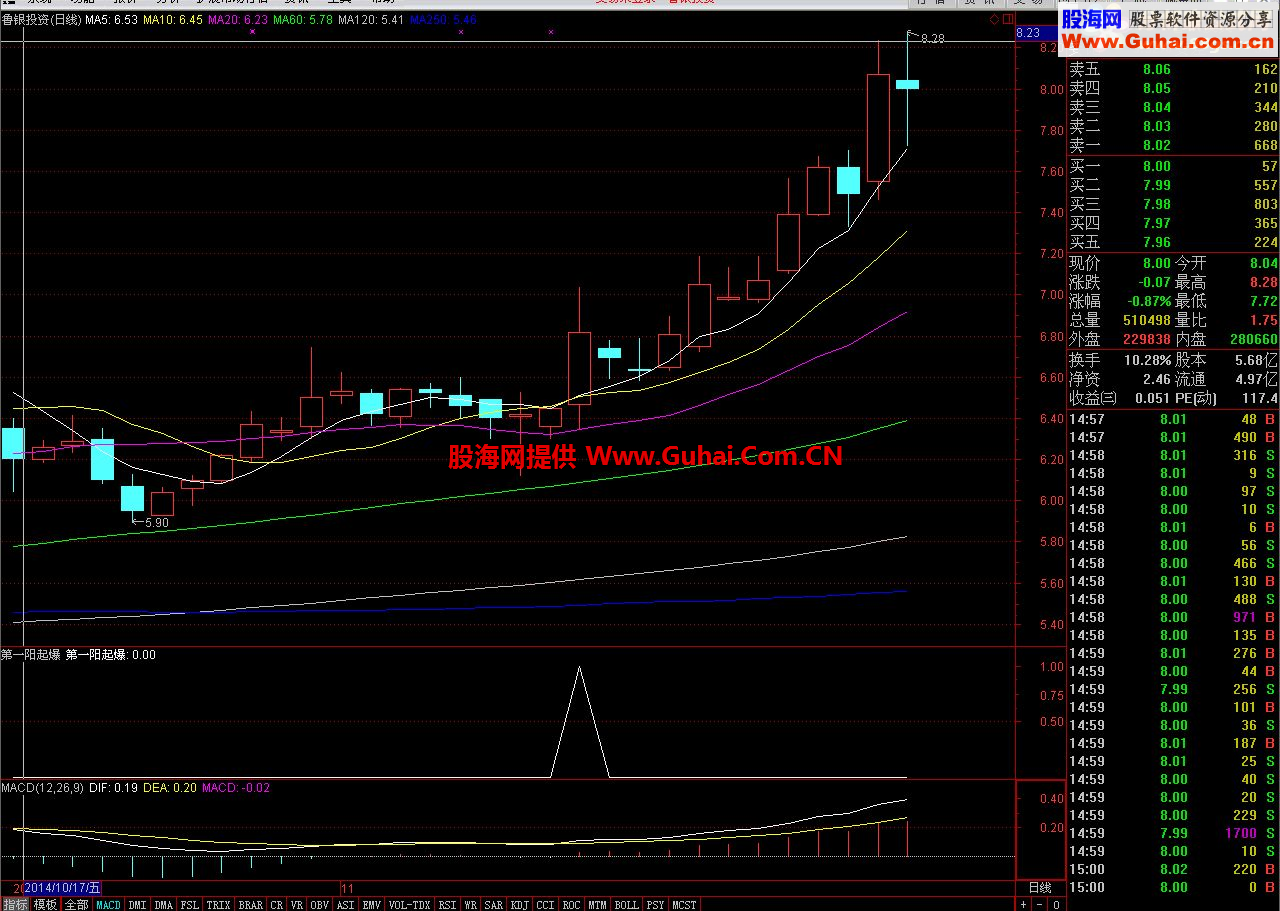
Task: Select the CCI indicator tab
Action: point(546,904)
